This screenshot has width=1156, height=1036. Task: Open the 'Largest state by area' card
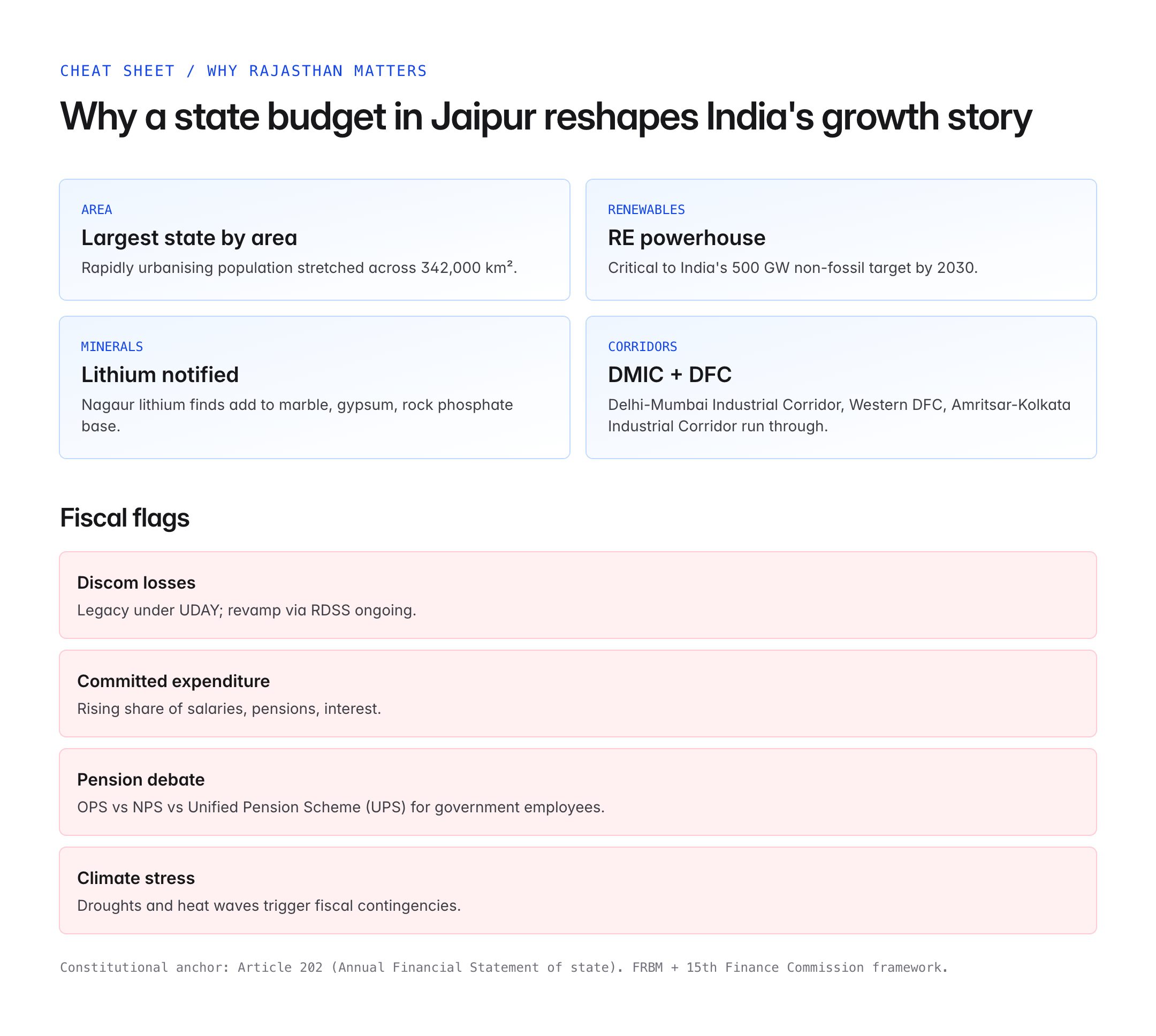click(314, 240)
